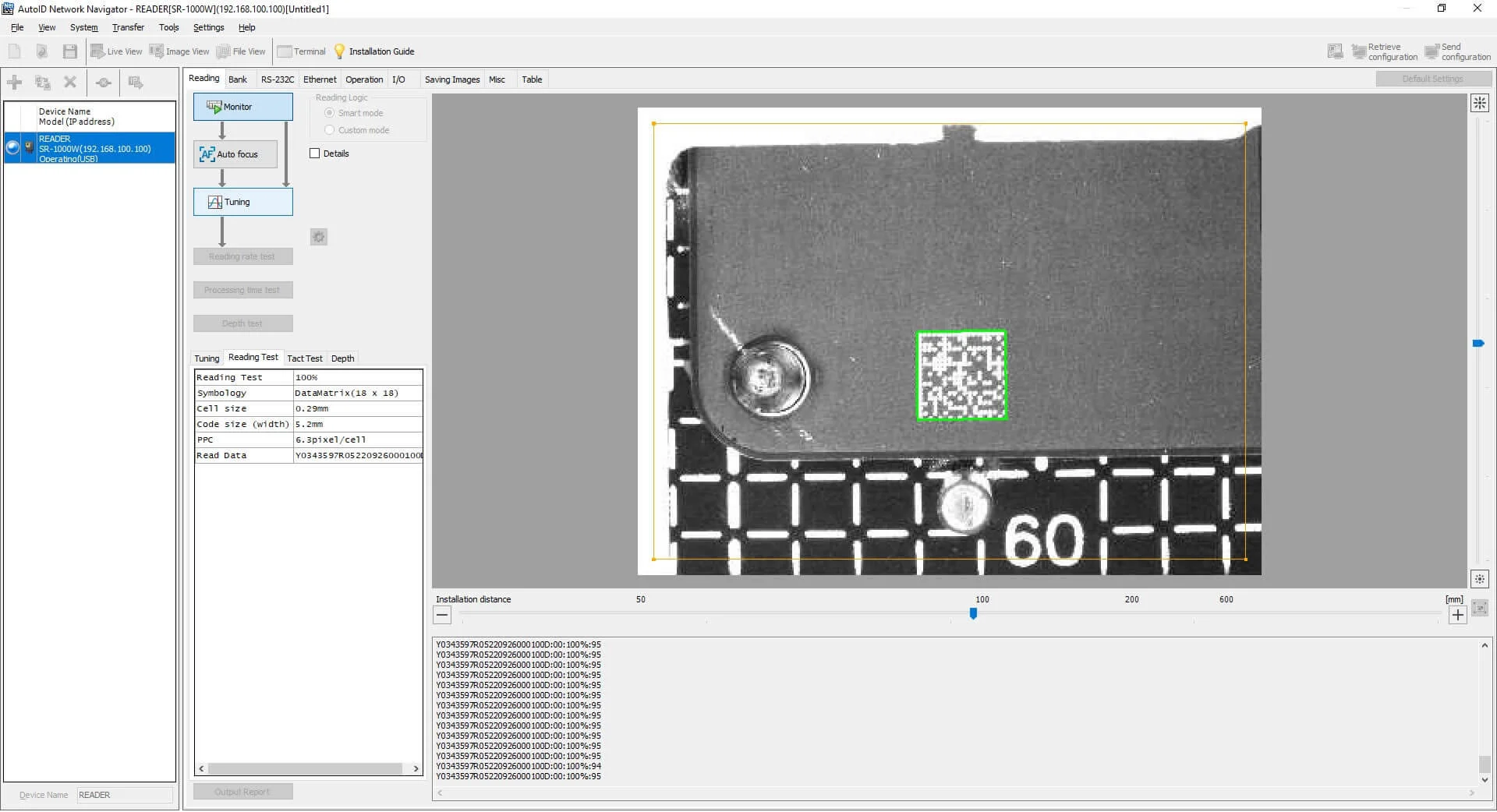Increase installation distance with plus button
This screenshot has width=1497, height=812.
pos(1457,615)
